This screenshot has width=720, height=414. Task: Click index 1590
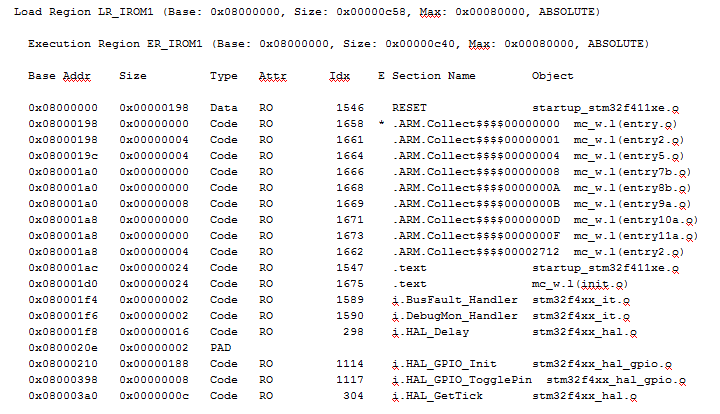350,316
